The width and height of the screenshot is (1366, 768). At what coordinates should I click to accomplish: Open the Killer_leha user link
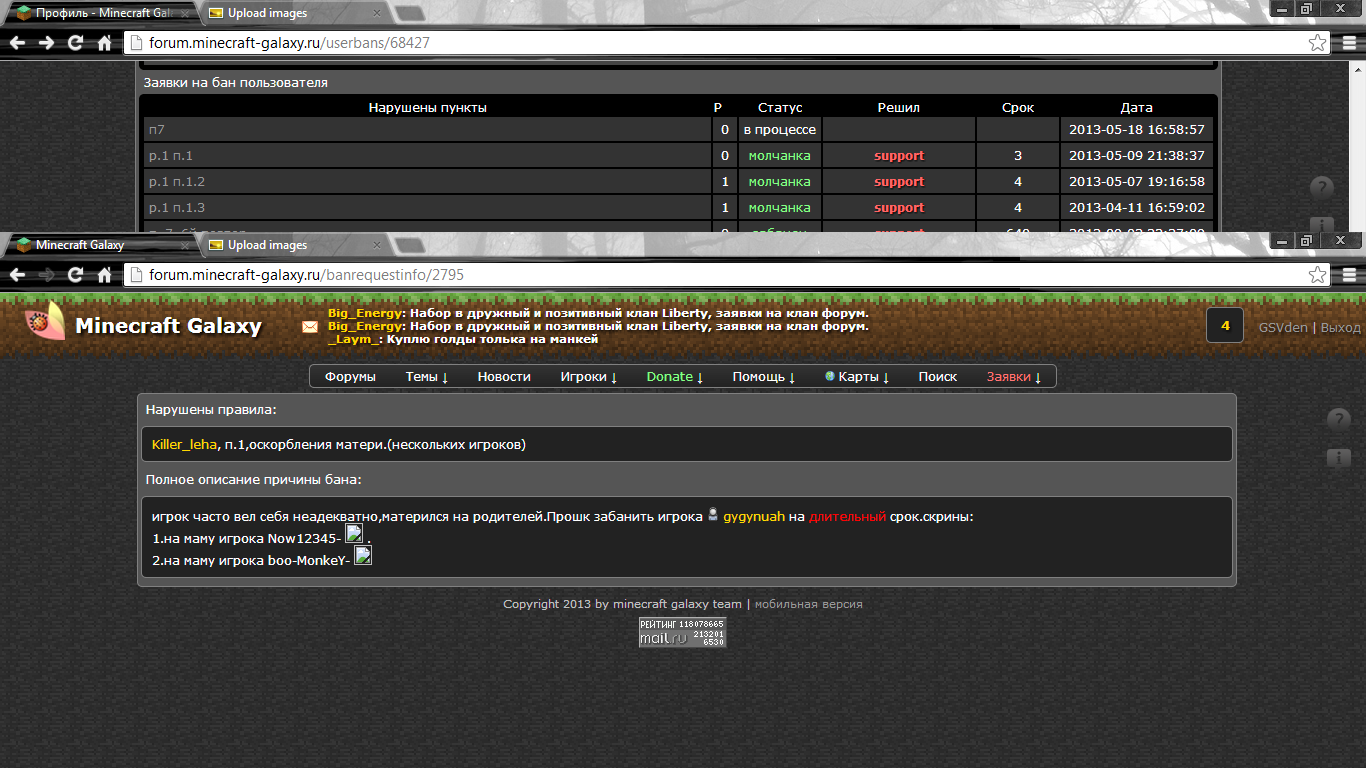click(x=184, y=444)
